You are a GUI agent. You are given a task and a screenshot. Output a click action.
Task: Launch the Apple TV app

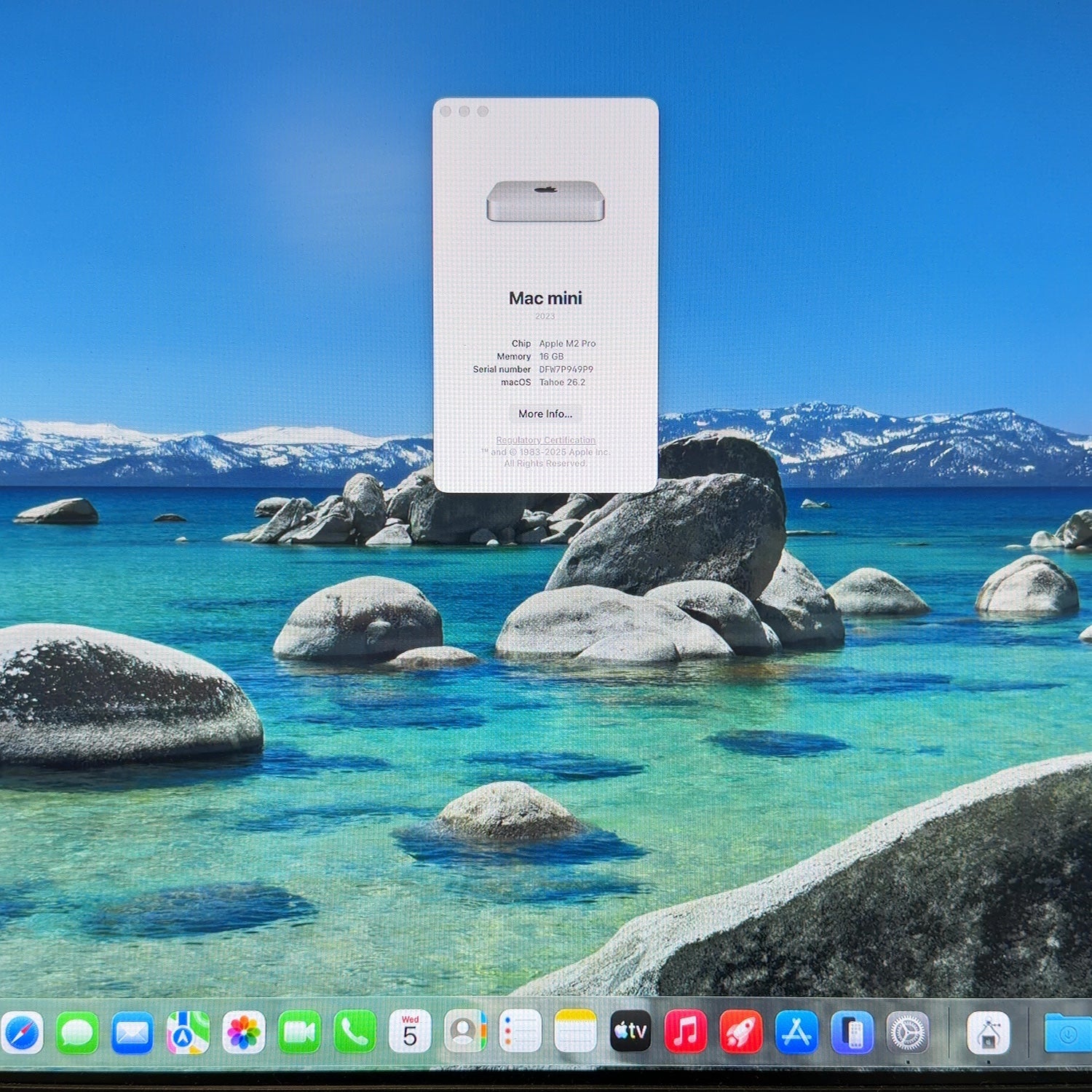click(x=630, y=1032)
